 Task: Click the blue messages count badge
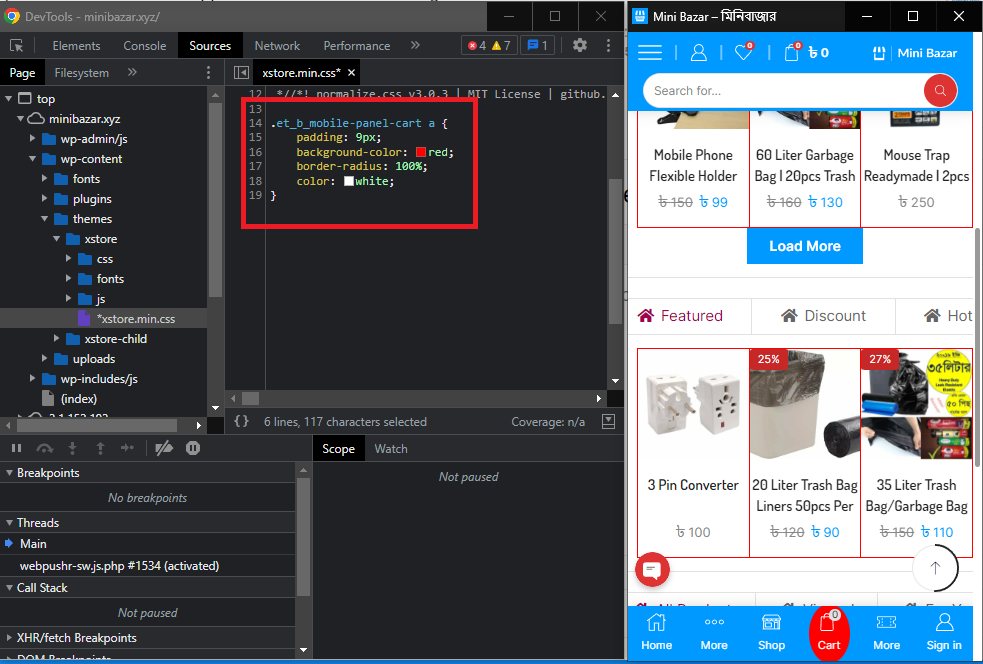537,46
